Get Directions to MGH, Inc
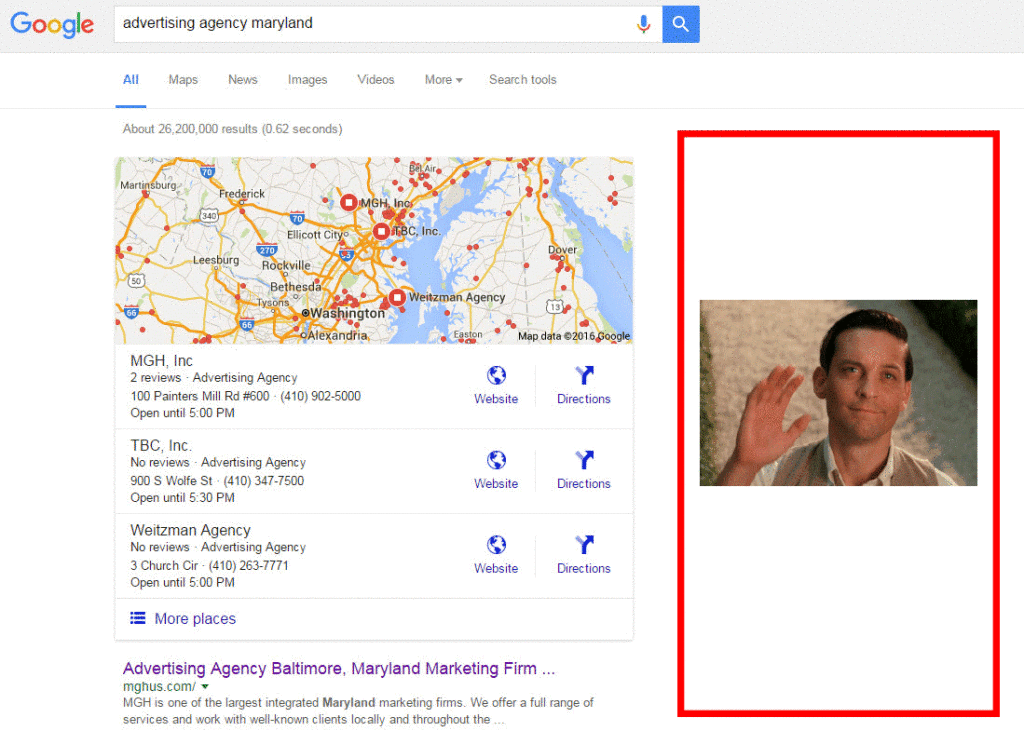Screen dimensions: 1024x731 pyautogui.click(x=584, y=376)
